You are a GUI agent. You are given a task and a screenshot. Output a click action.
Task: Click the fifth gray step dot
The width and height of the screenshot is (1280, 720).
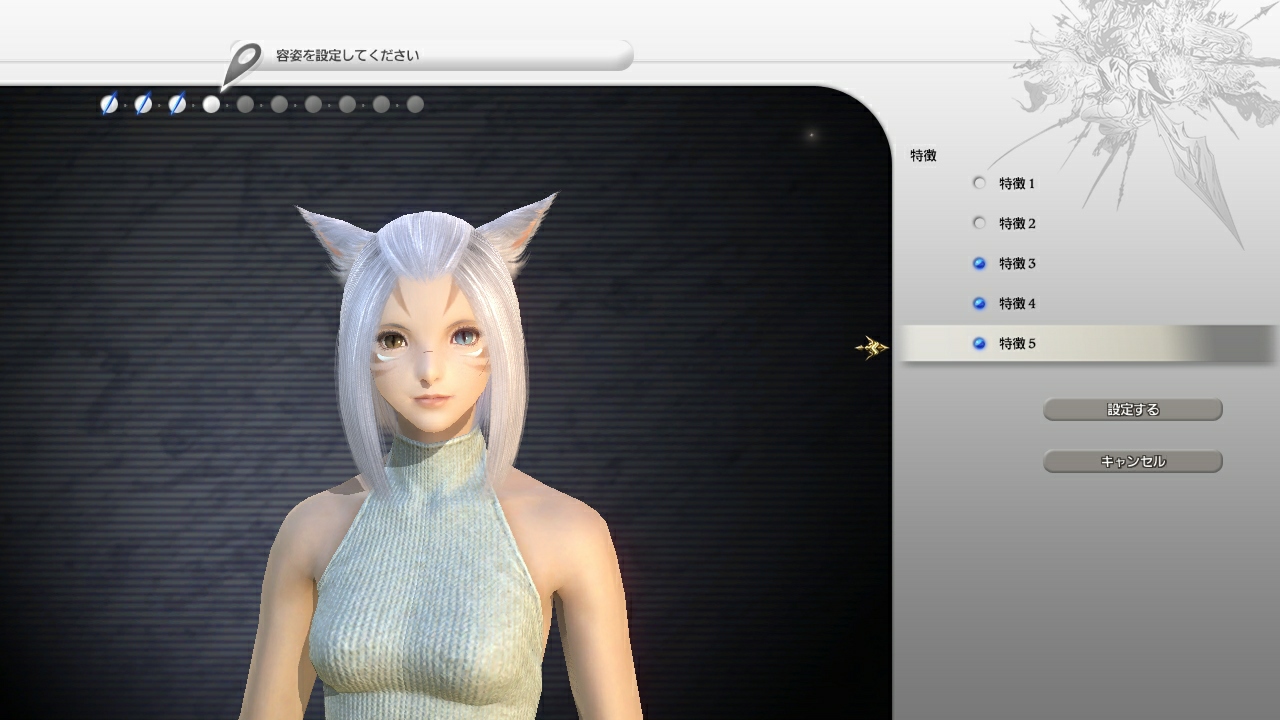click(246, 103)
